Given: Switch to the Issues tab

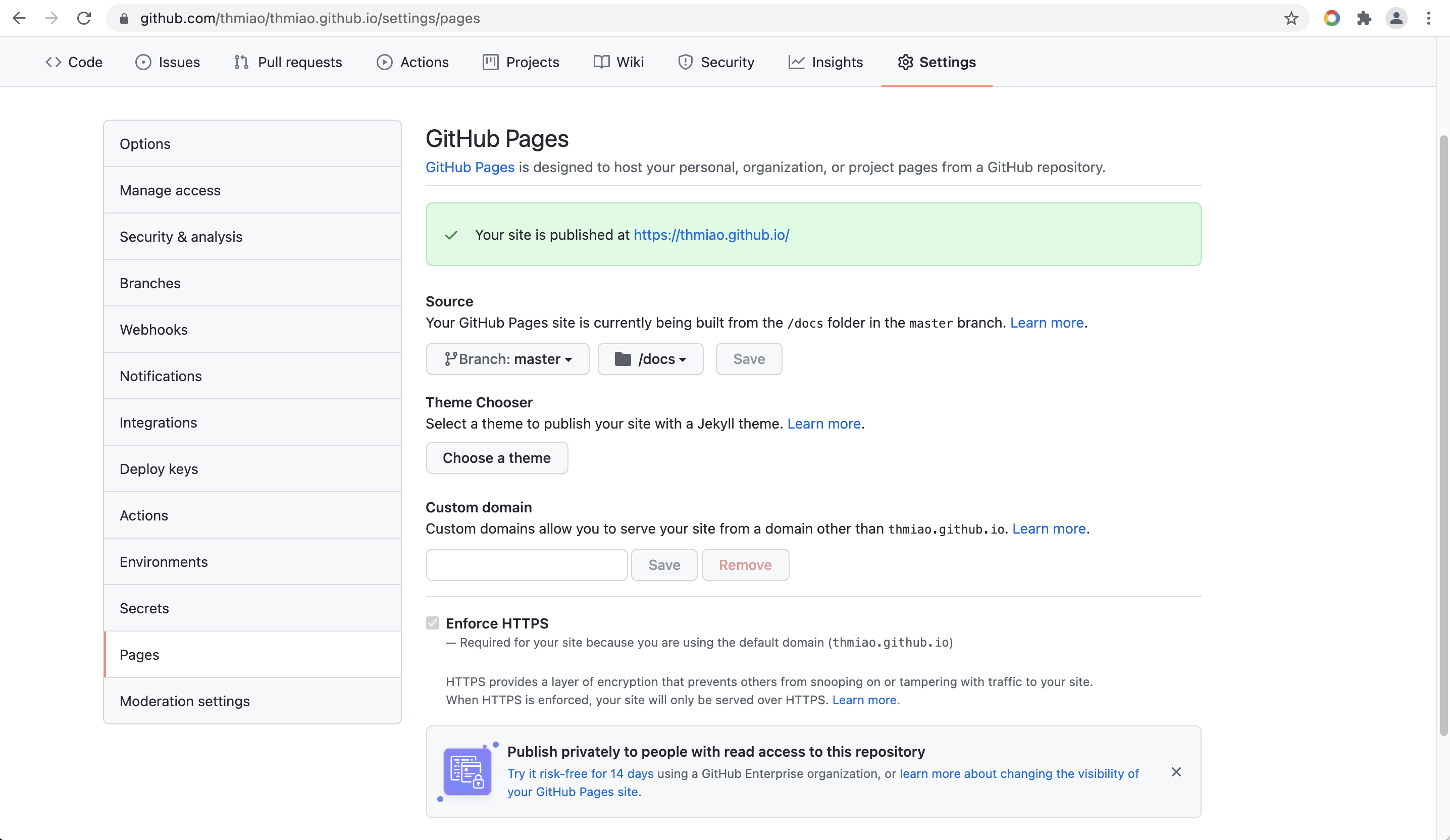Looking at the screenshot, I should 168,62.
